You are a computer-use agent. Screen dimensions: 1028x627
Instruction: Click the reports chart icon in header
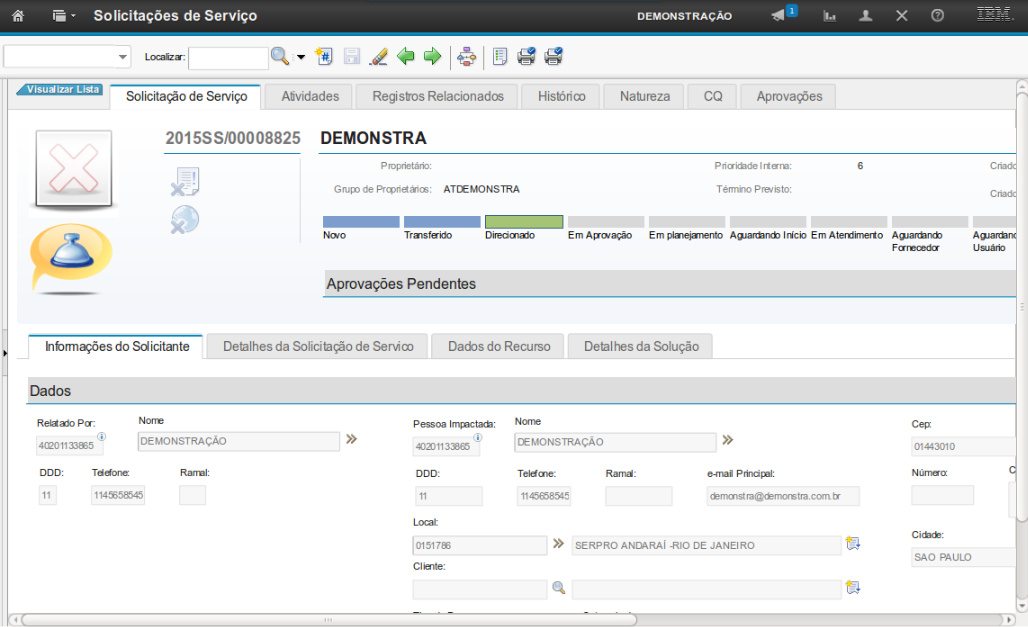(830, 16)
